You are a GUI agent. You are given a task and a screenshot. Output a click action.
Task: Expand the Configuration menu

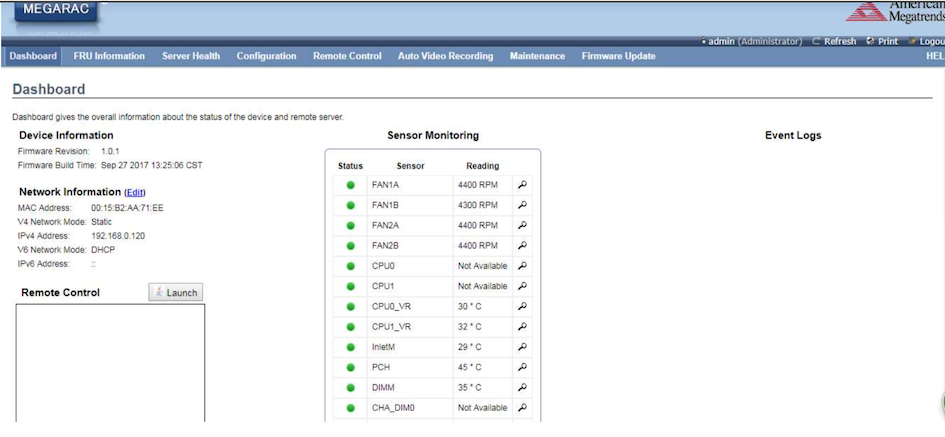266,56
